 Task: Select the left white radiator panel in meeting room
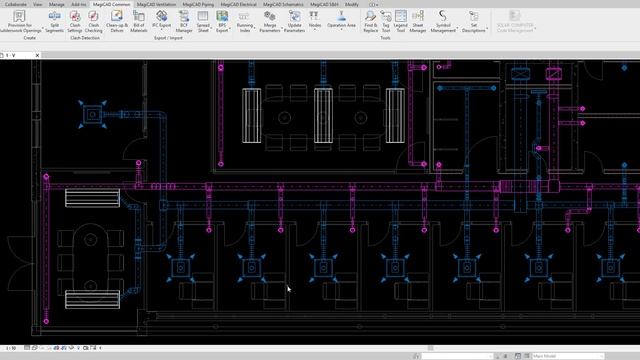coord(252,116)
